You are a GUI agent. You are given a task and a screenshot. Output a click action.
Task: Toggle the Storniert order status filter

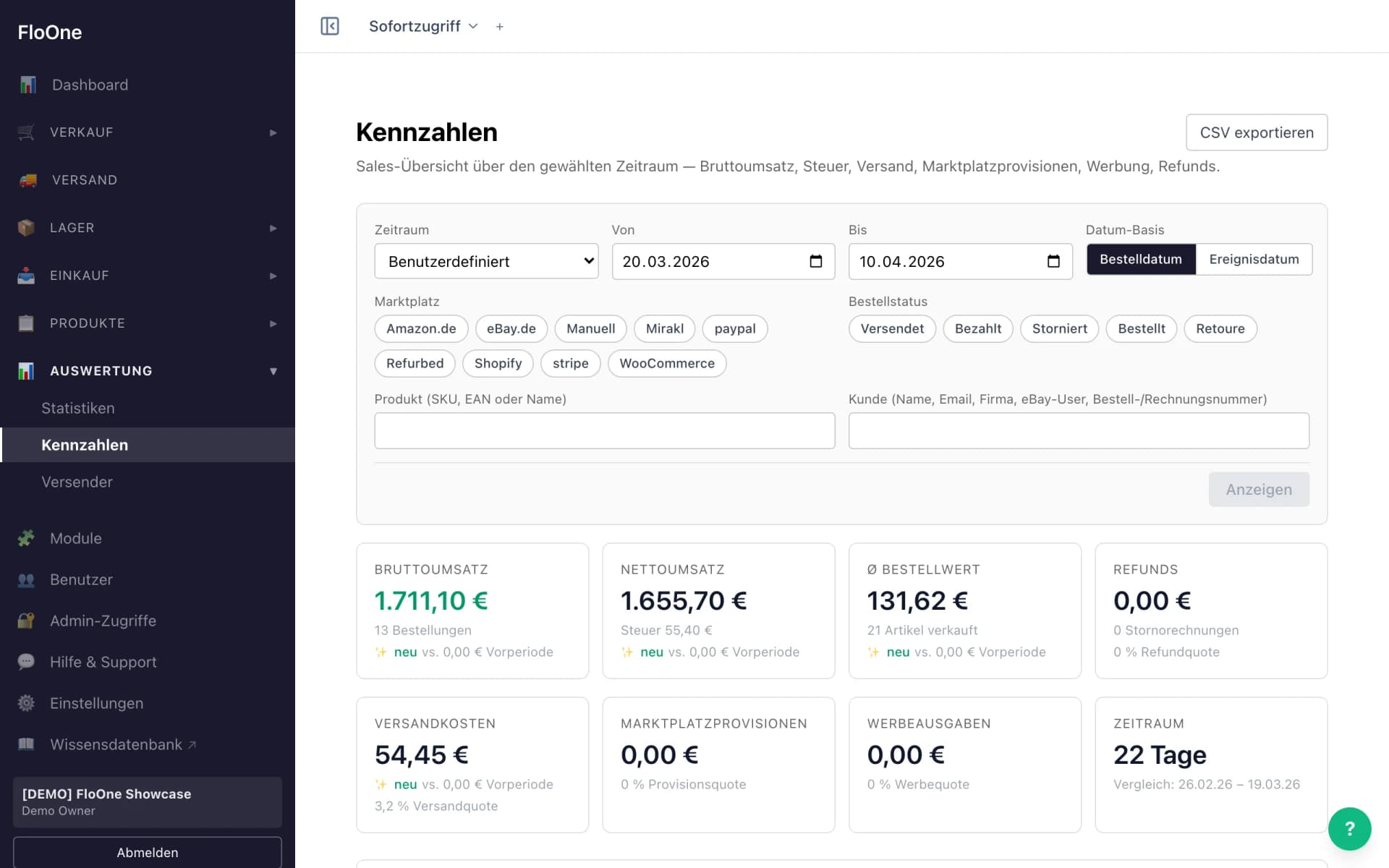pyautogui.click(x=1059, y=328)
